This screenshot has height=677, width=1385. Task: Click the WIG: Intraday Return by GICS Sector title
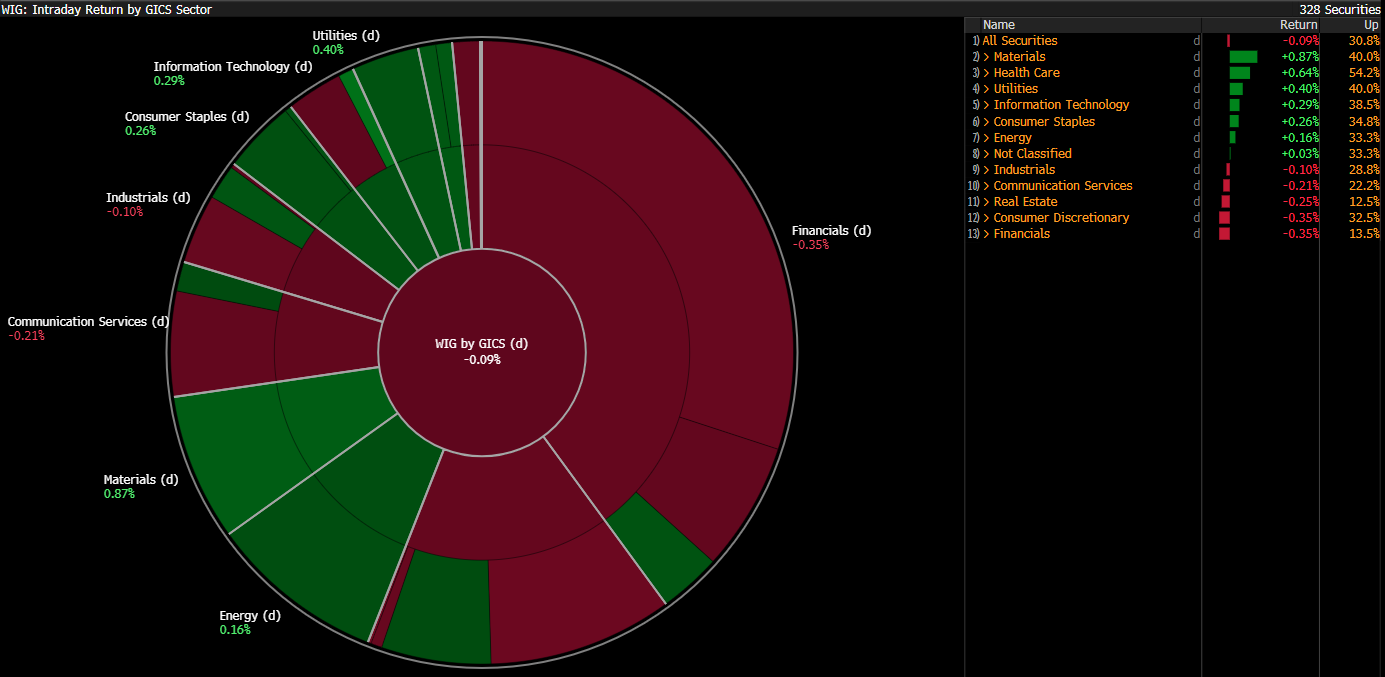[107, 9]
